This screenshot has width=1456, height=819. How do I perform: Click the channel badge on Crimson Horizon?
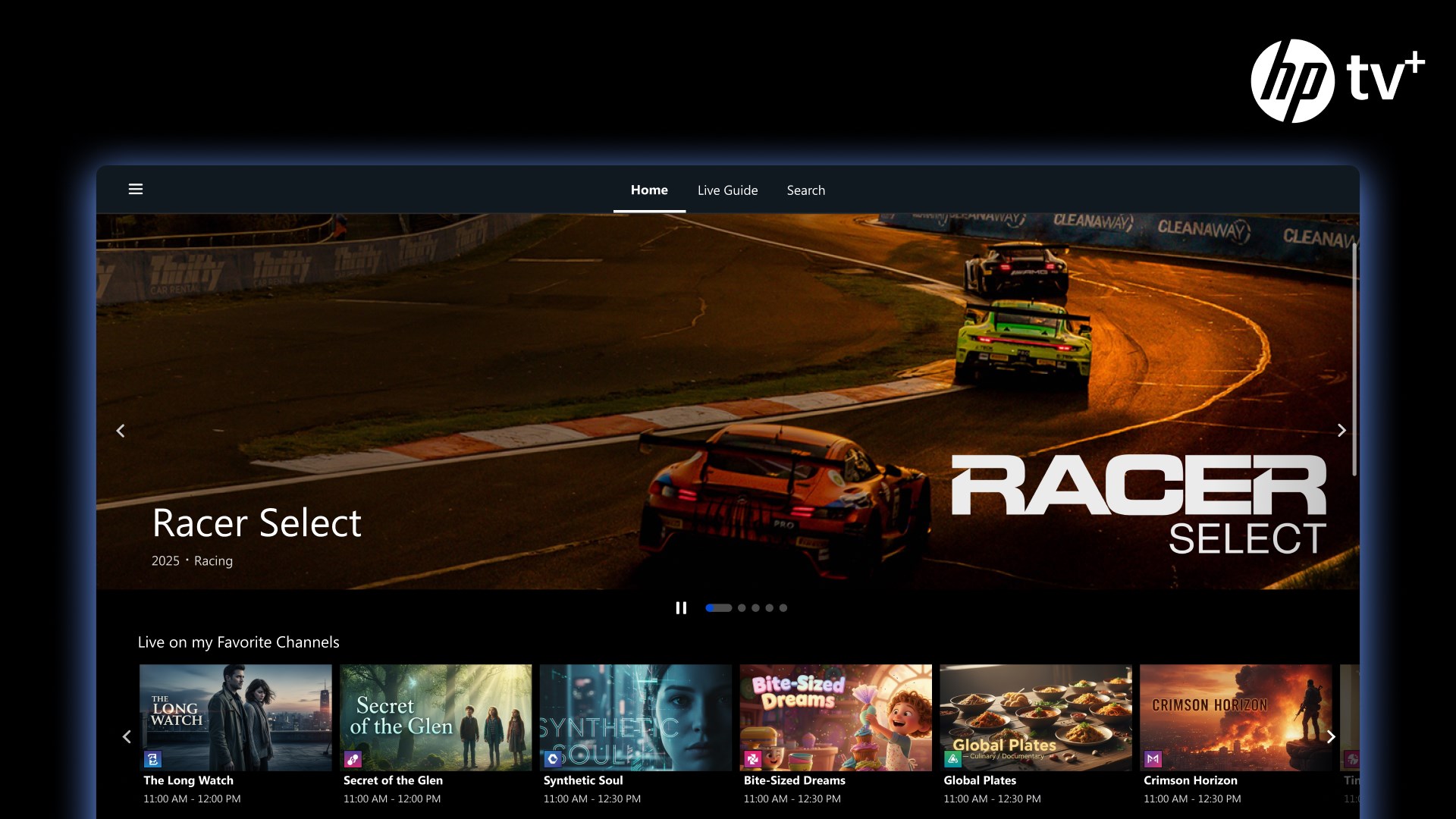[1153, 759]
